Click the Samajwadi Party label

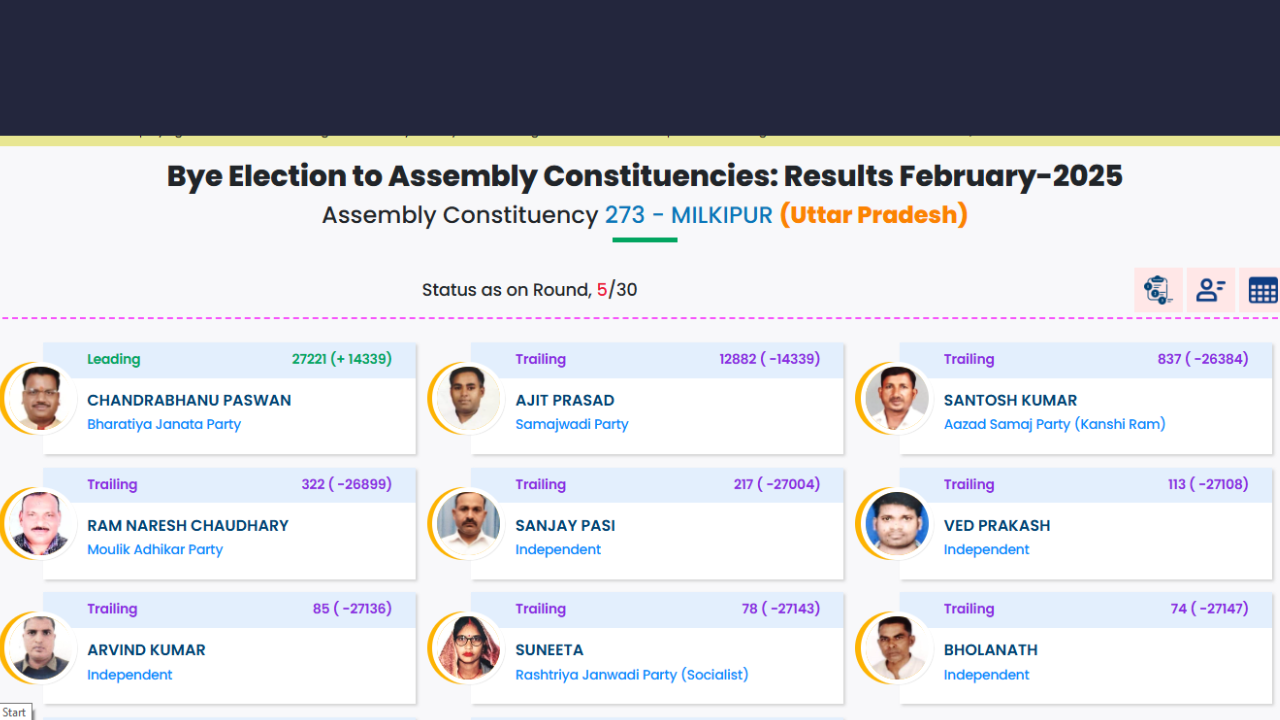[572, 424]
